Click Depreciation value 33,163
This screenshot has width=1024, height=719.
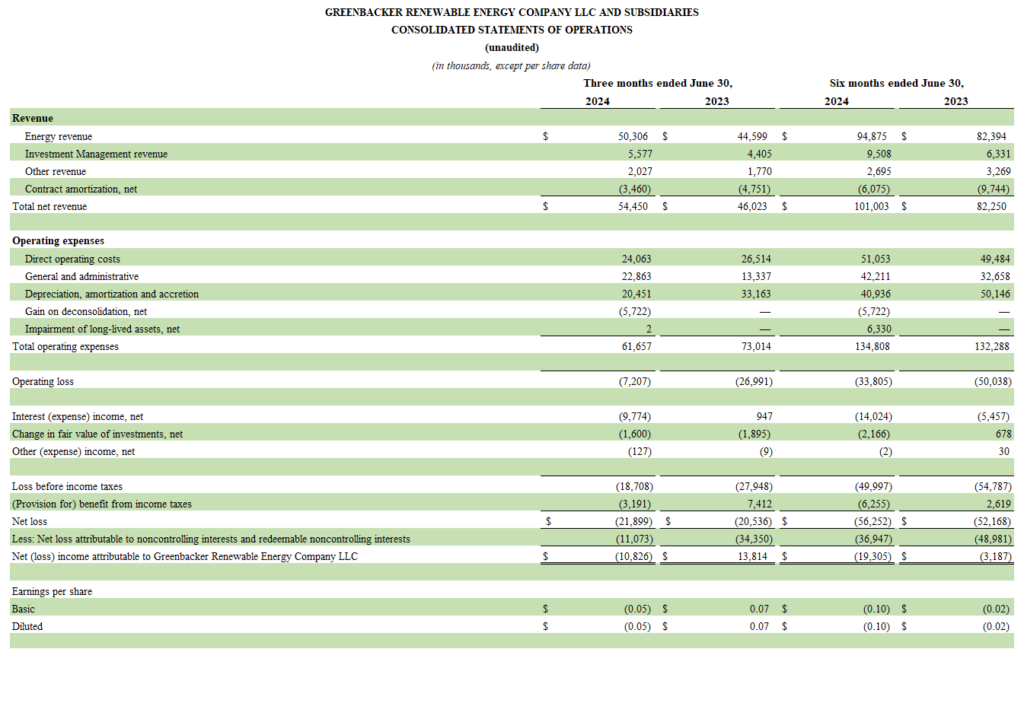pyautogui.click(x=756, y=295)
